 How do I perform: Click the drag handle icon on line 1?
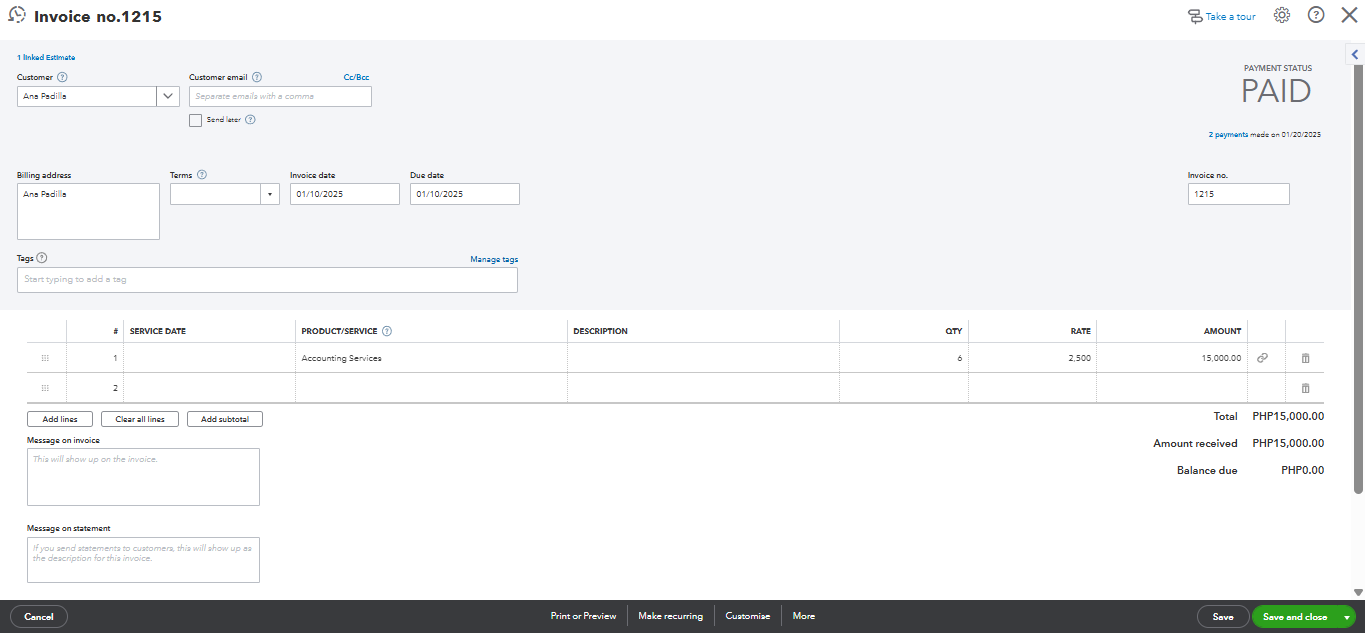click(45, 358)
